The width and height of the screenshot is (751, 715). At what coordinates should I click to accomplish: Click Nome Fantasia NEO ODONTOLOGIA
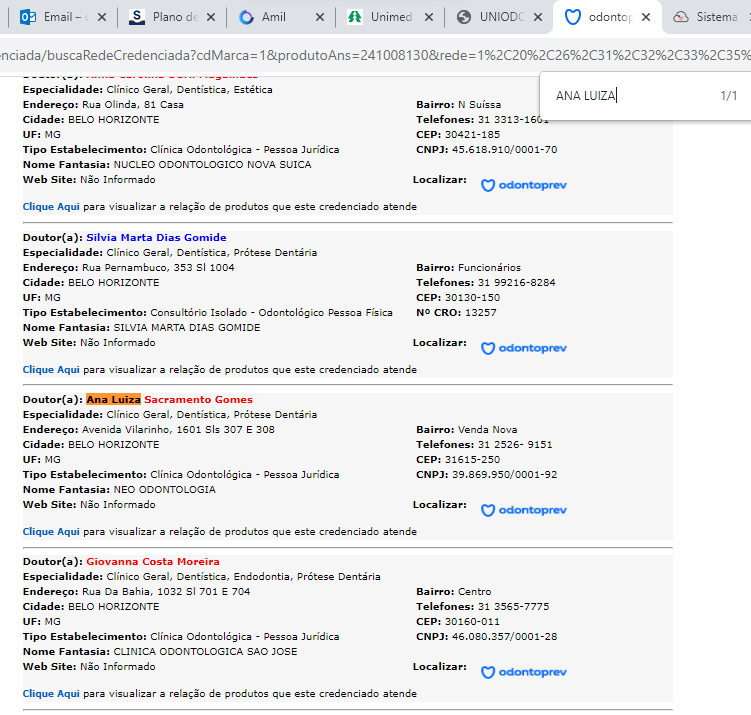tap(164, 489)
